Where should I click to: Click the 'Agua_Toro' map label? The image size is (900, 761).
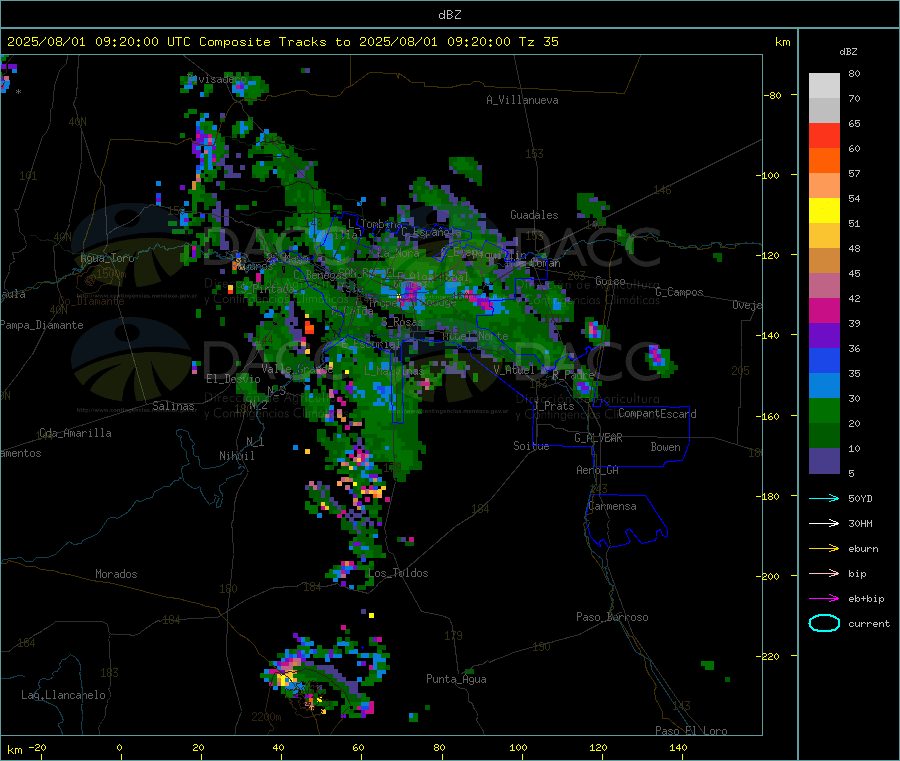107,258
